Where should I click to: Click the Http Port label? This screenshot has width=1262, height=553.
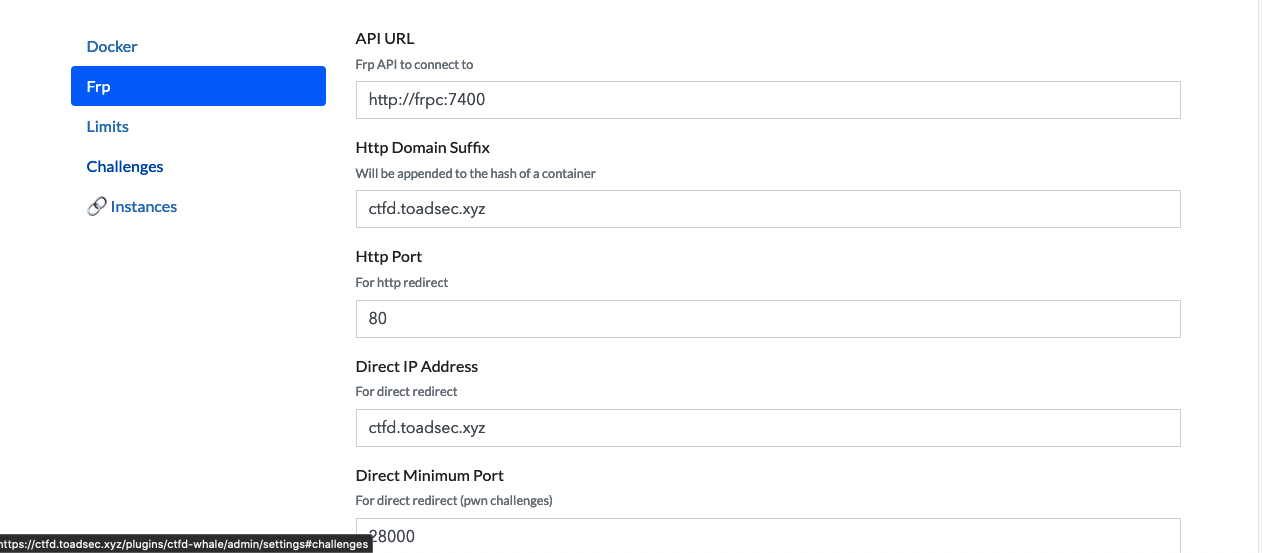(x=389, y=257)
